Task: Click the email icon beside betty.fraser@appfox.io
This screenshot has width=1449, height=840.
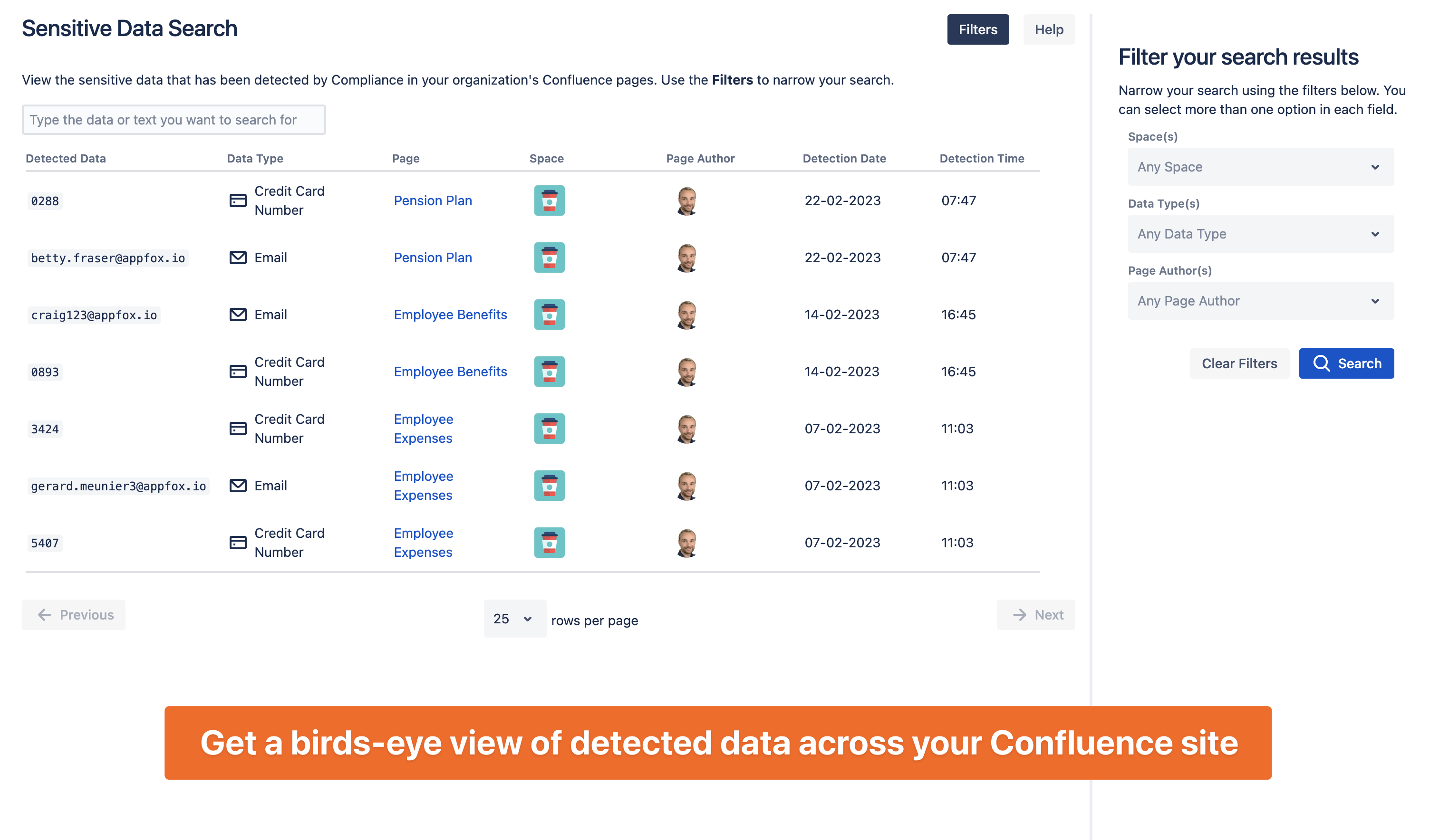Action: [x=238, y=258]
